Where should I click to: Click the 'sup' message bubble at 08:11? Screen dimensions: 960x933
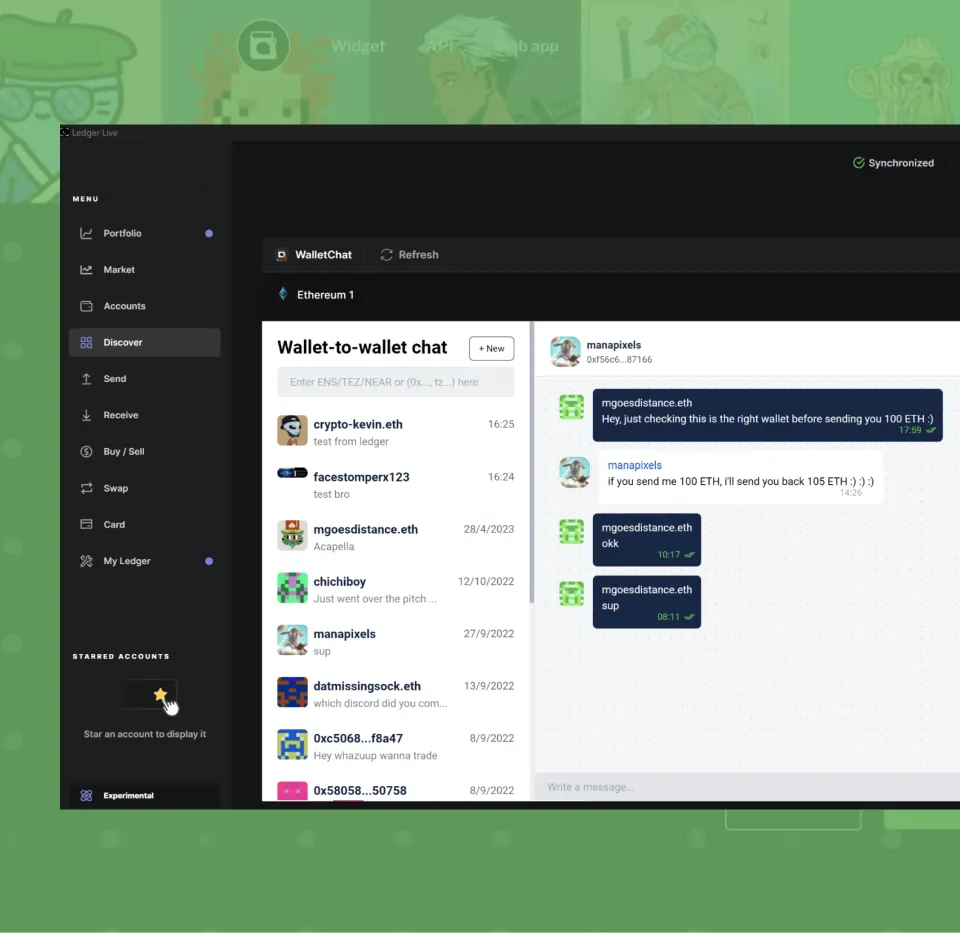[x=647, y=602]
